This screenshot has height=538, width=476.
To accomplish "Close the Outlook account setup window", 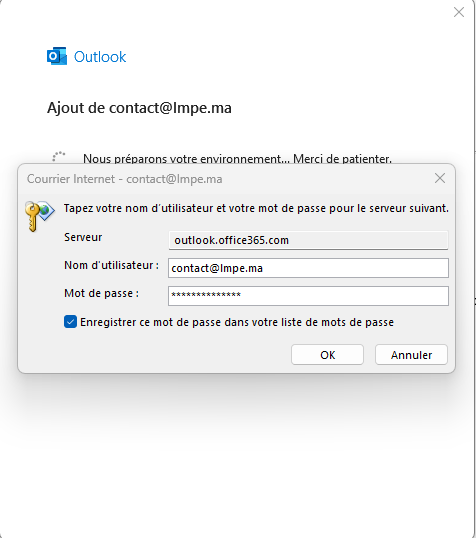I will click(459, 12).
